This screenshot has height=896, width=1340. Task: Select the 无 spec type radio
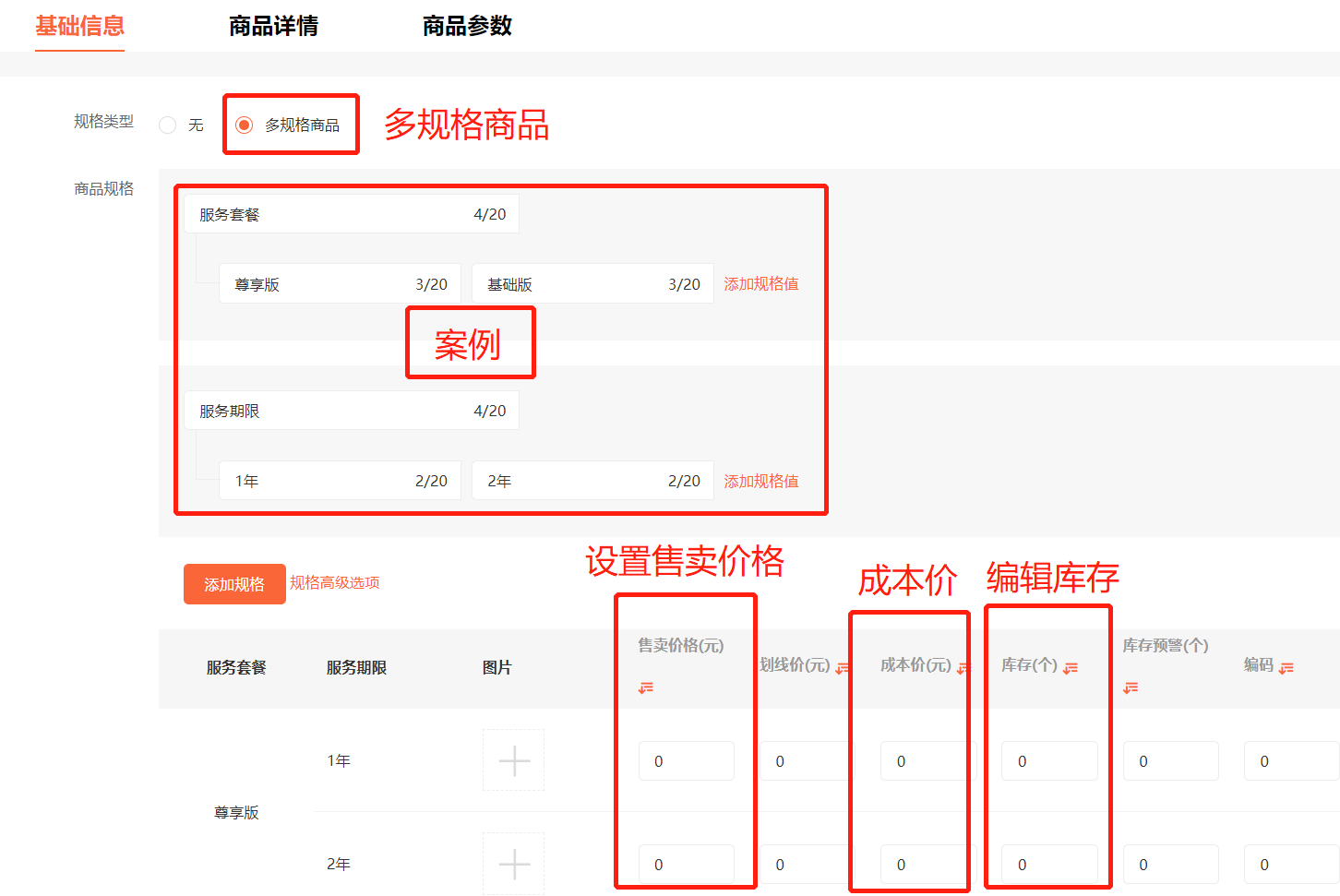[168, 125]
